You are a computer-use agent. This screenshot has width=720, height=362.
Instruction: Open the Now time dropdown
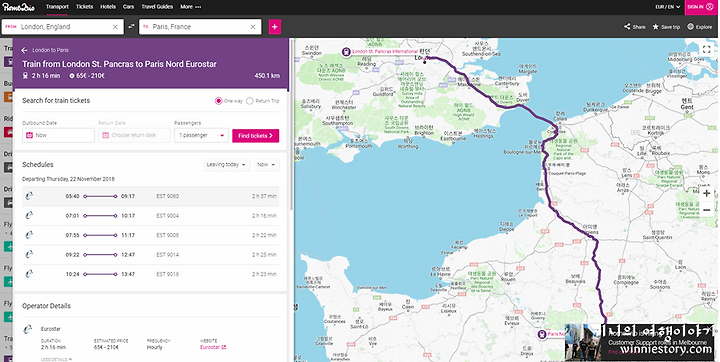pyautogui.click(x=267, y=164)
